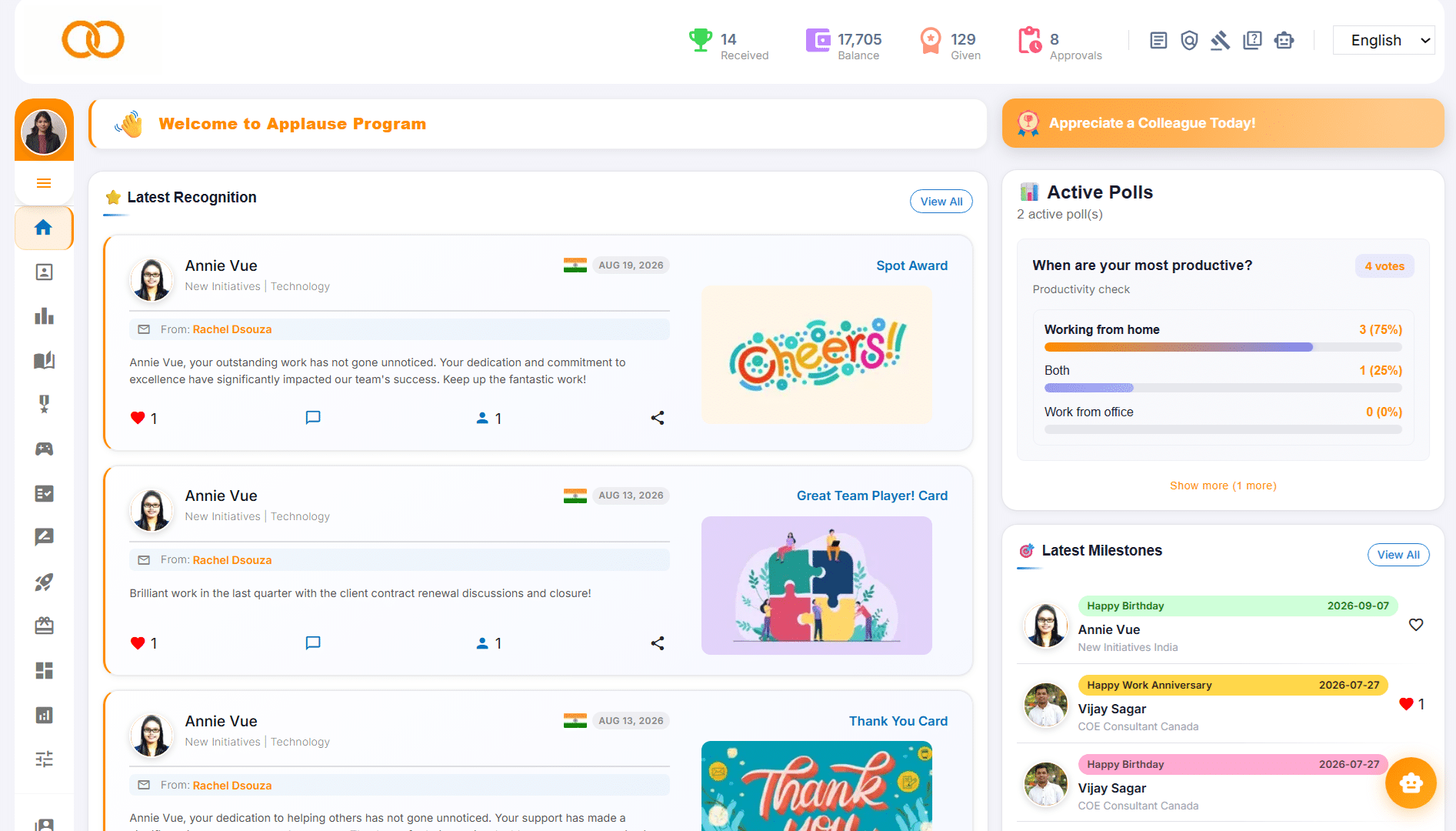Like the Spot Award recognition
Image resolution: width=1456 pixels, height=831 pixels.
pyautogui.click(x=138, y=418)
